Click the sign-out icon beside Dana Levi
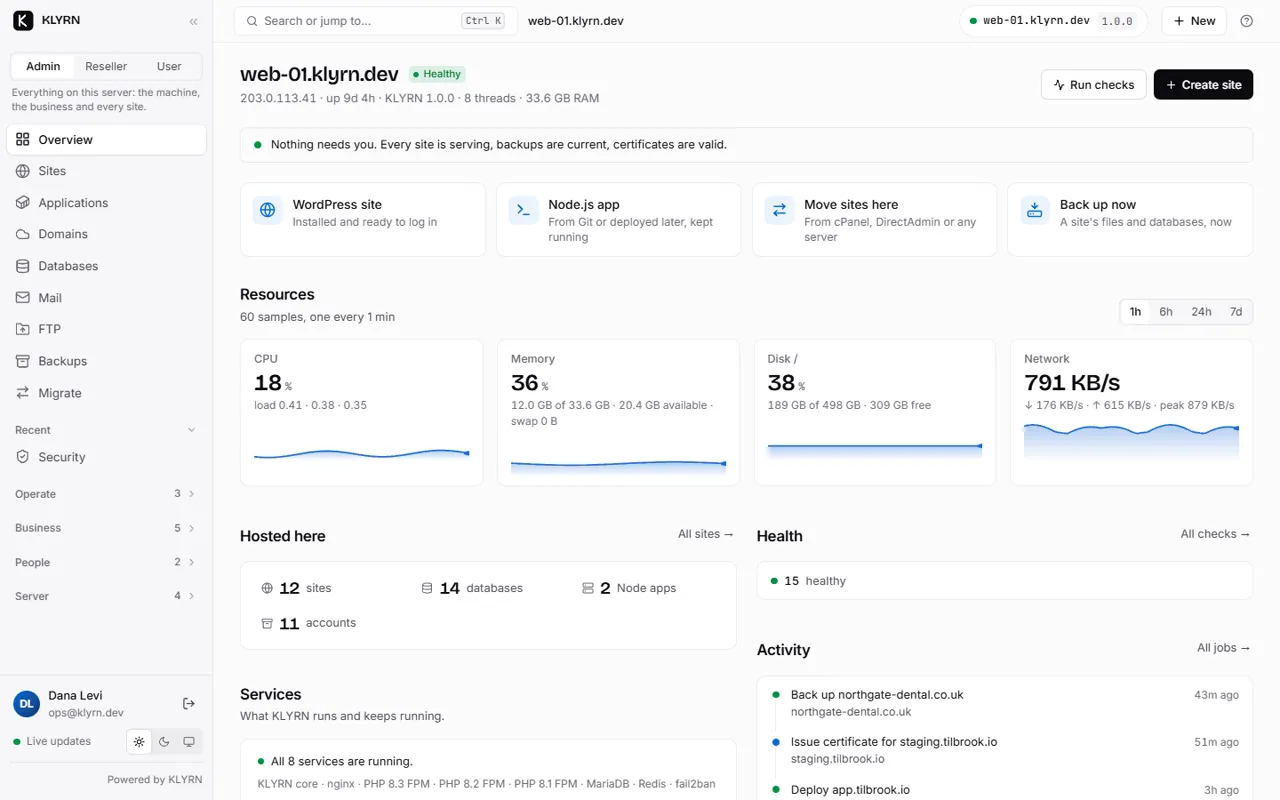Viewport: 1280px width, 800px height. click(189, 704)
